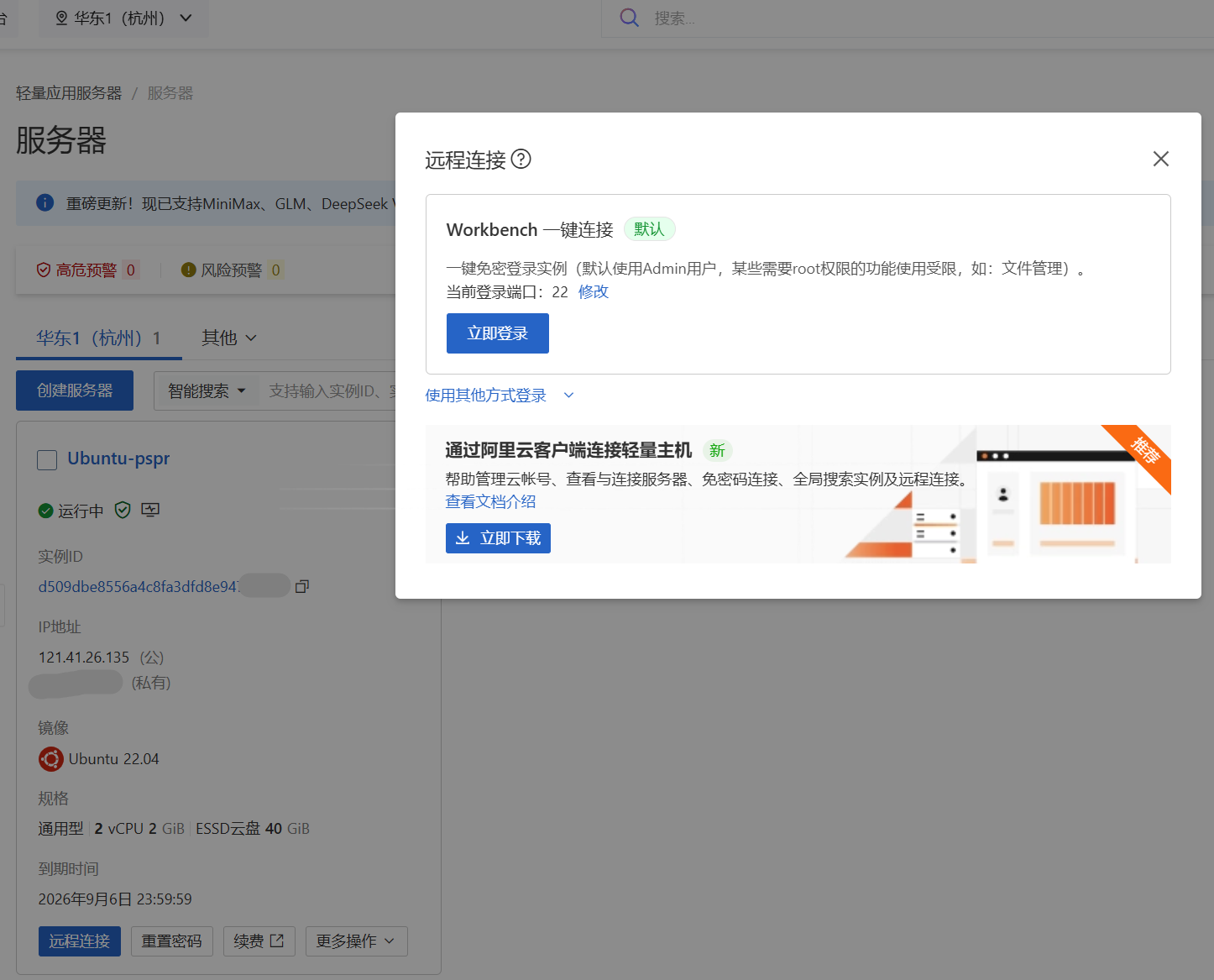Open the 华东1（杭州）region dropdown
1214x980 pixels.
[123, 18]
